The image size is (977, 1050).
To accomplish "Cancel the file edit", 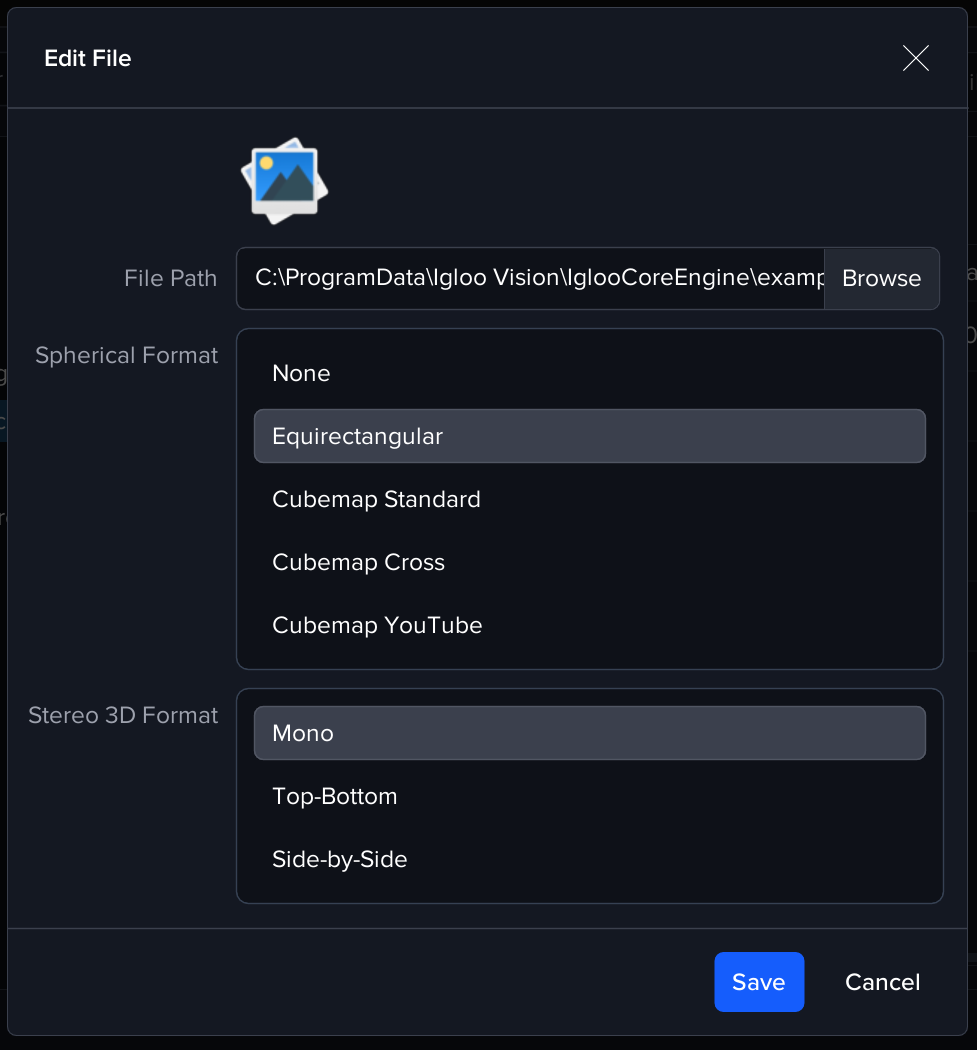I will (x=882, y=982).
